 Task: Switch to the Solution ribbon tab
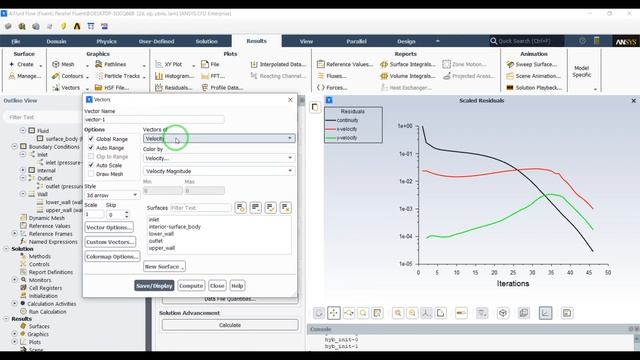[x=207, y=41]
